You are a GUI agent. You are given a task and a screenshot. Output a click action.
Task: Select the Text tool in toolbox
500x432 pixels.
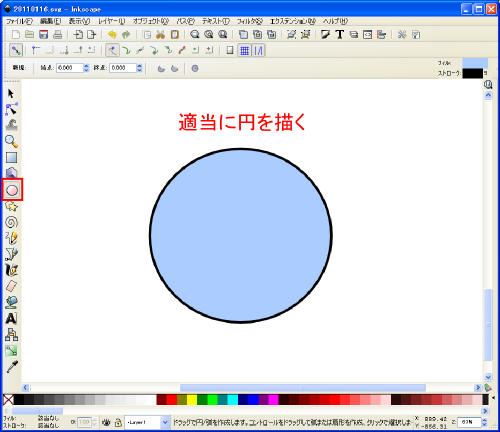coord(11,318)
